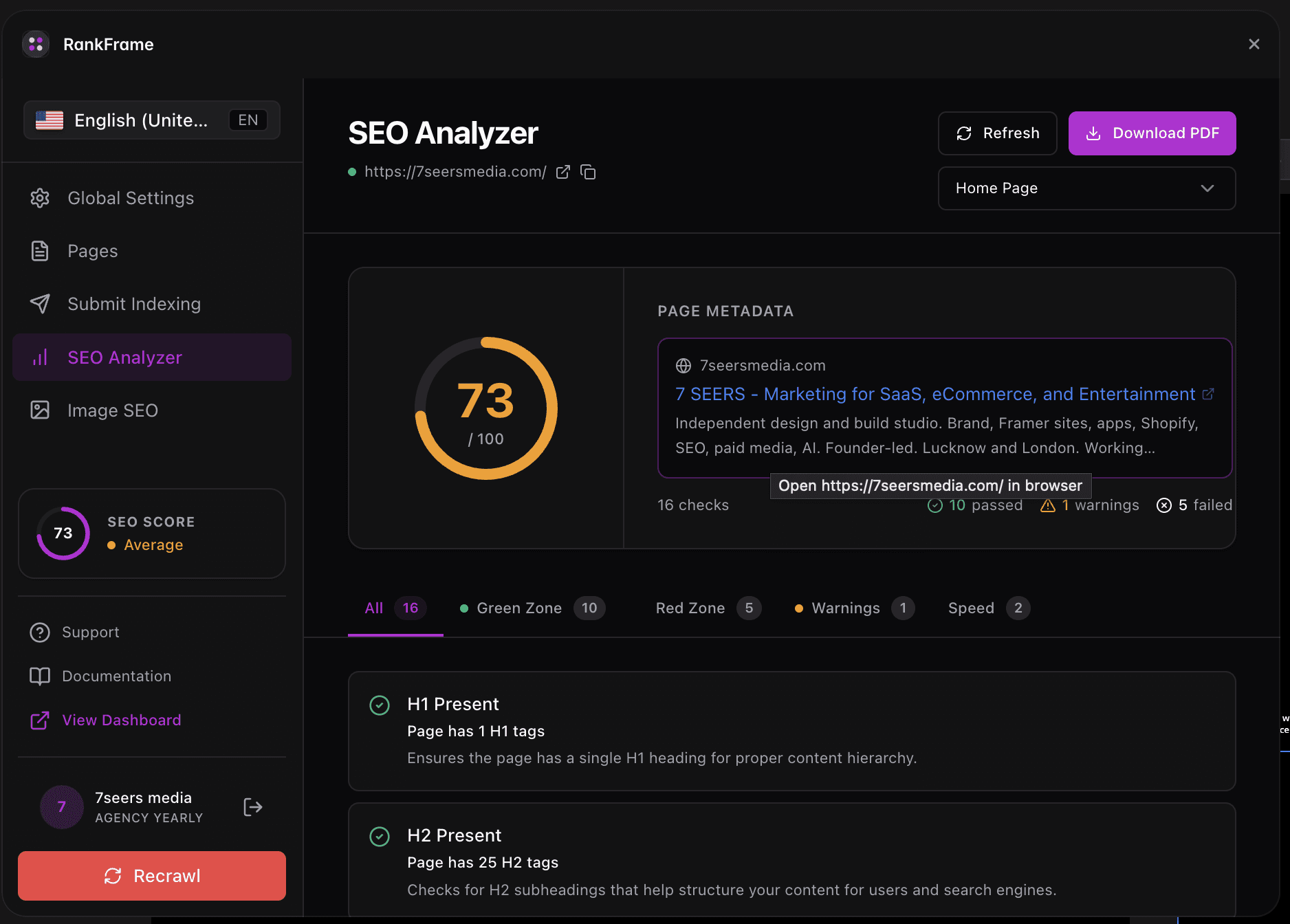Close the RankFrame panel

coord(1254,44)
